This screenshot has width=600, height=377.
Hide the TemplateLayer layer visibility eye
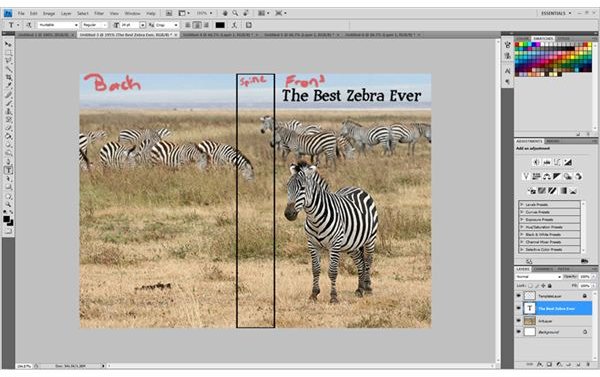pyautogui.click(x=518, y=296)
